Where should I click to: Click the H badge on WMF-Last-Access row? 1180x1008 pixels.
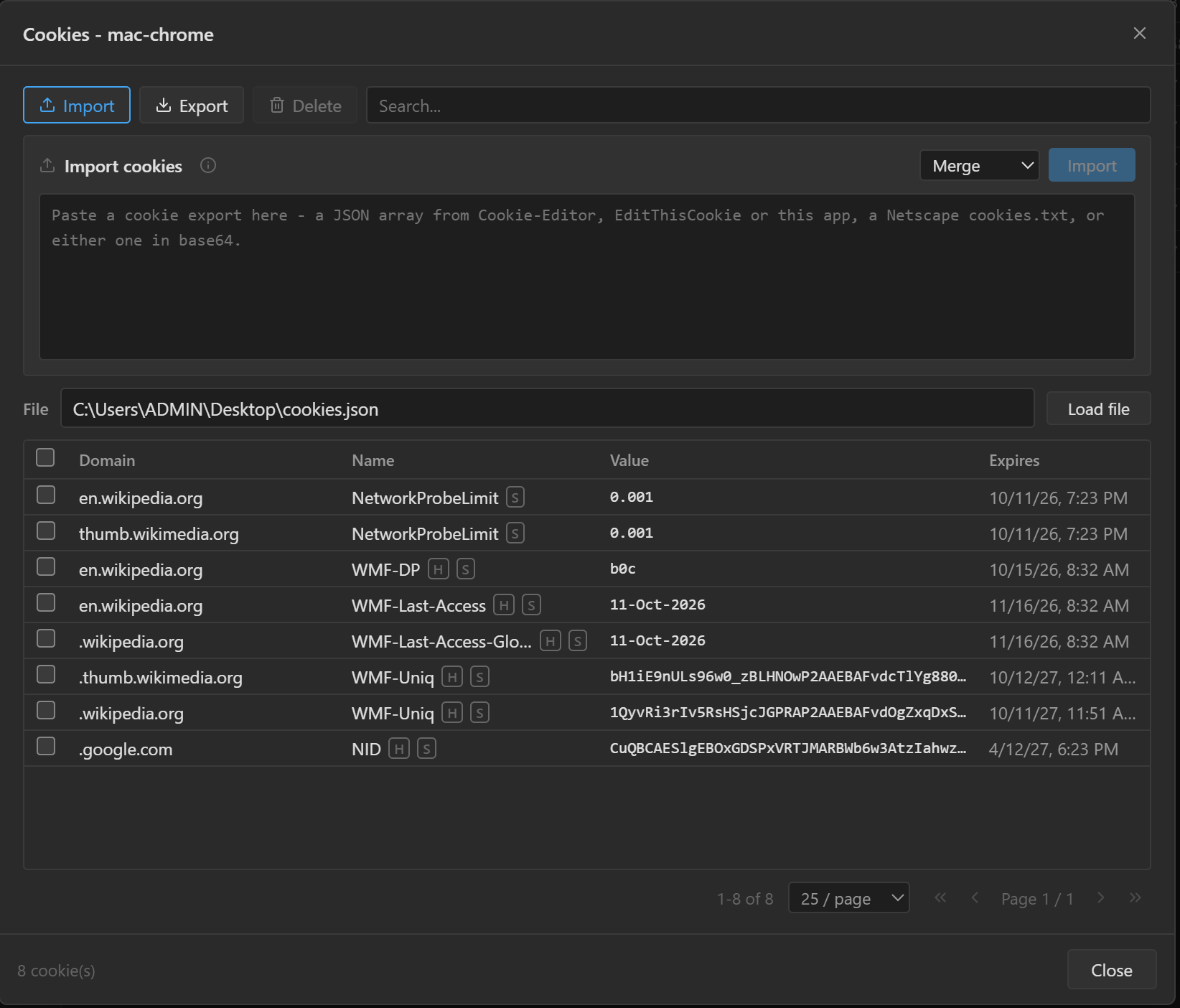(504, 605)
